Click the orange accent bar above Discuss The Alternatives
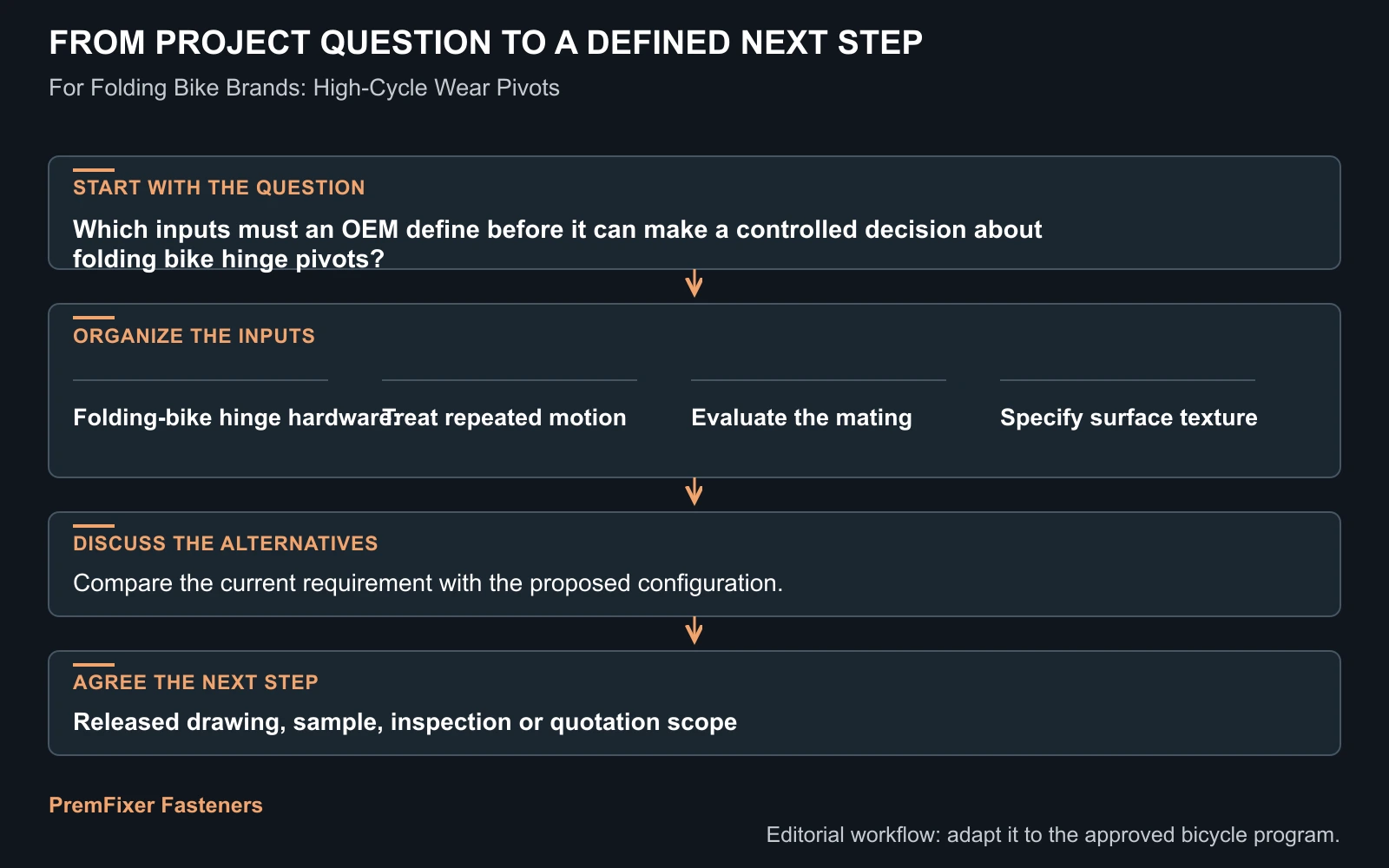This screenshot has height=868, width=1389. 94,526
